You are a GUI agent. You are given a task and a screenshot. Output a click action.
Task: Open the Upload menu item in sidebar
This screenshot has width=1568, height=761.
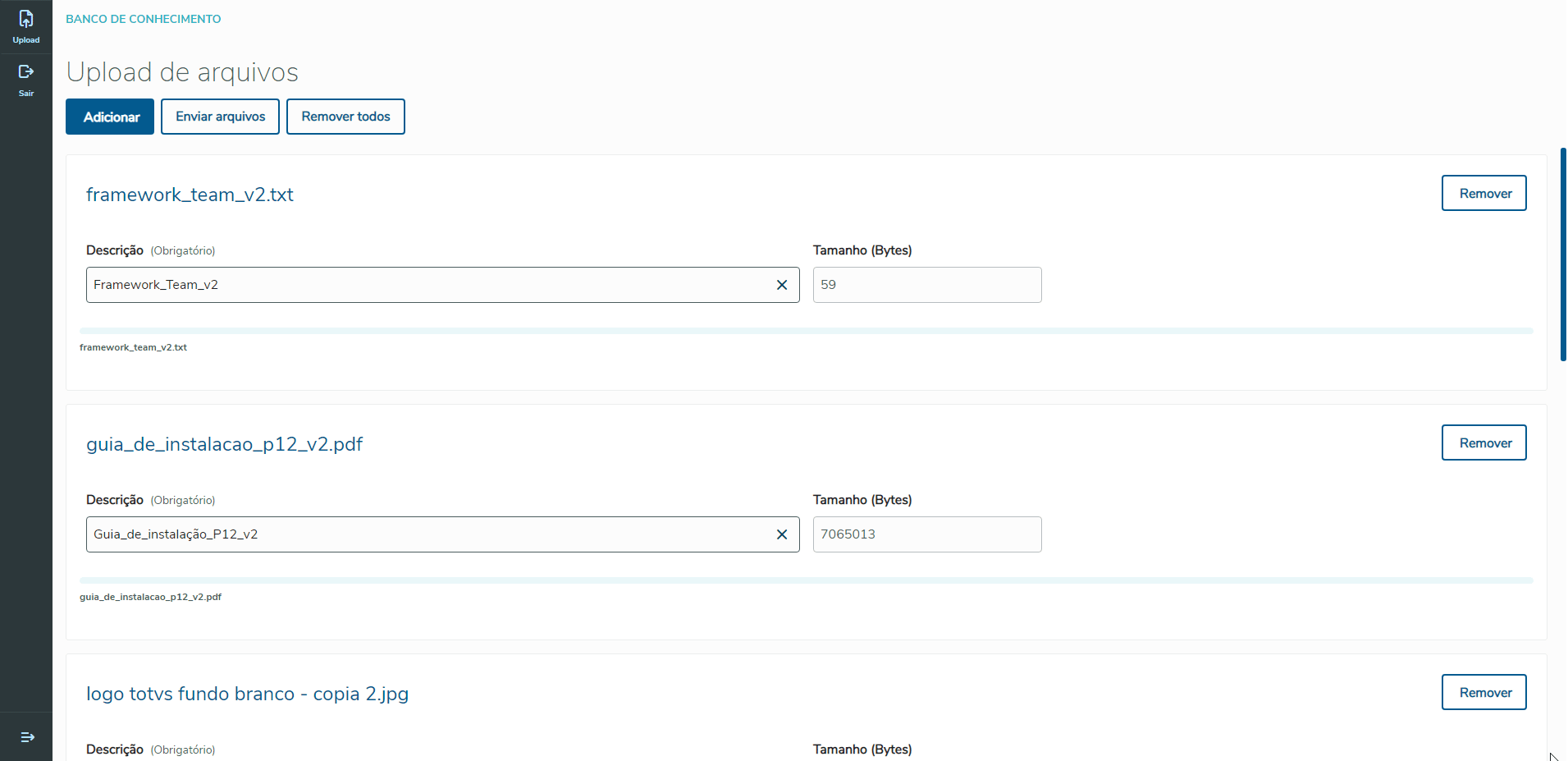tap(26, 27)
